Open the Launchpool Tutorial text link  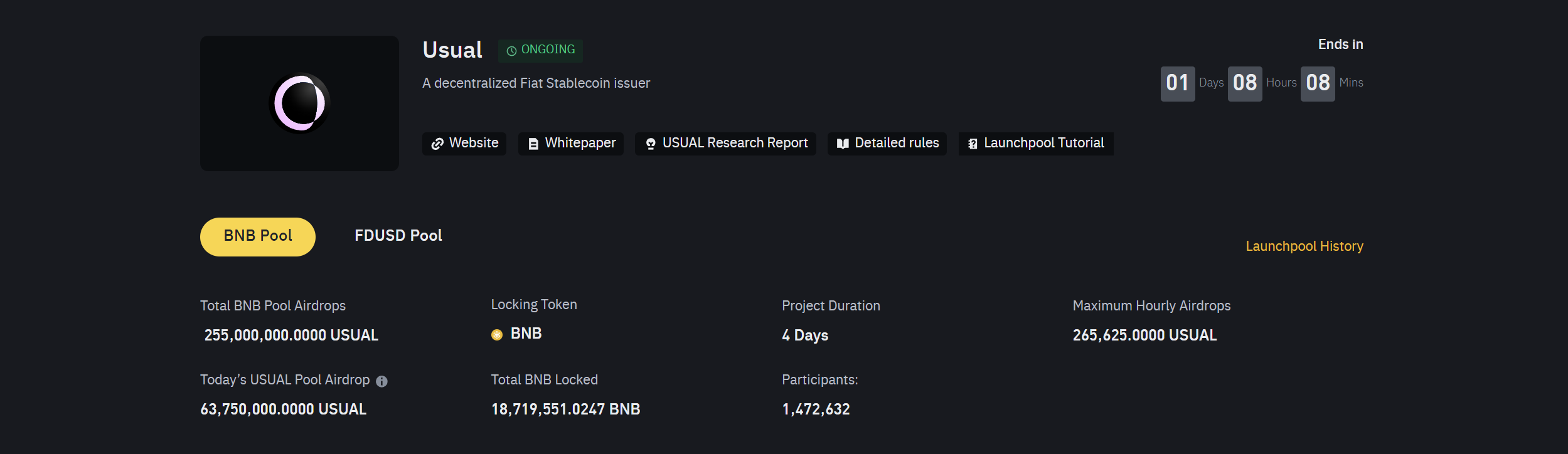click(1043, 143)
